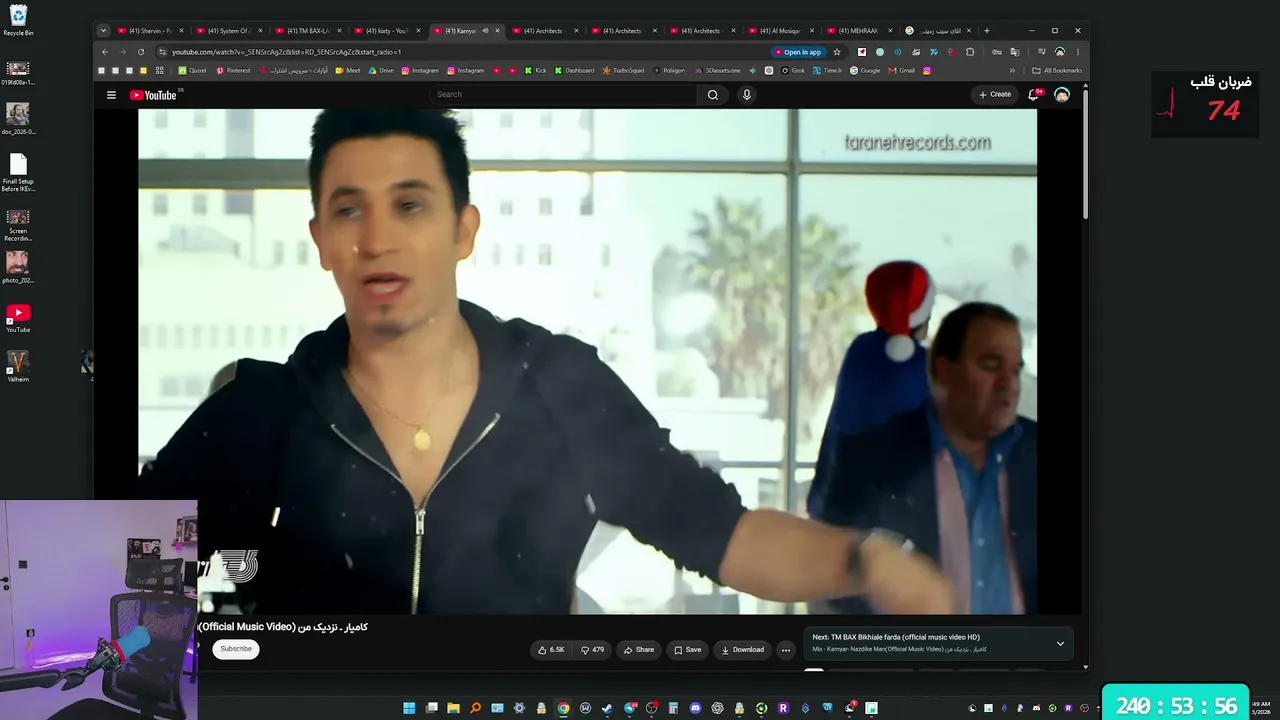Open the YouTube guide hamburger menu
The height and width of the screenshot is (720, 1280).
point(111,95)
